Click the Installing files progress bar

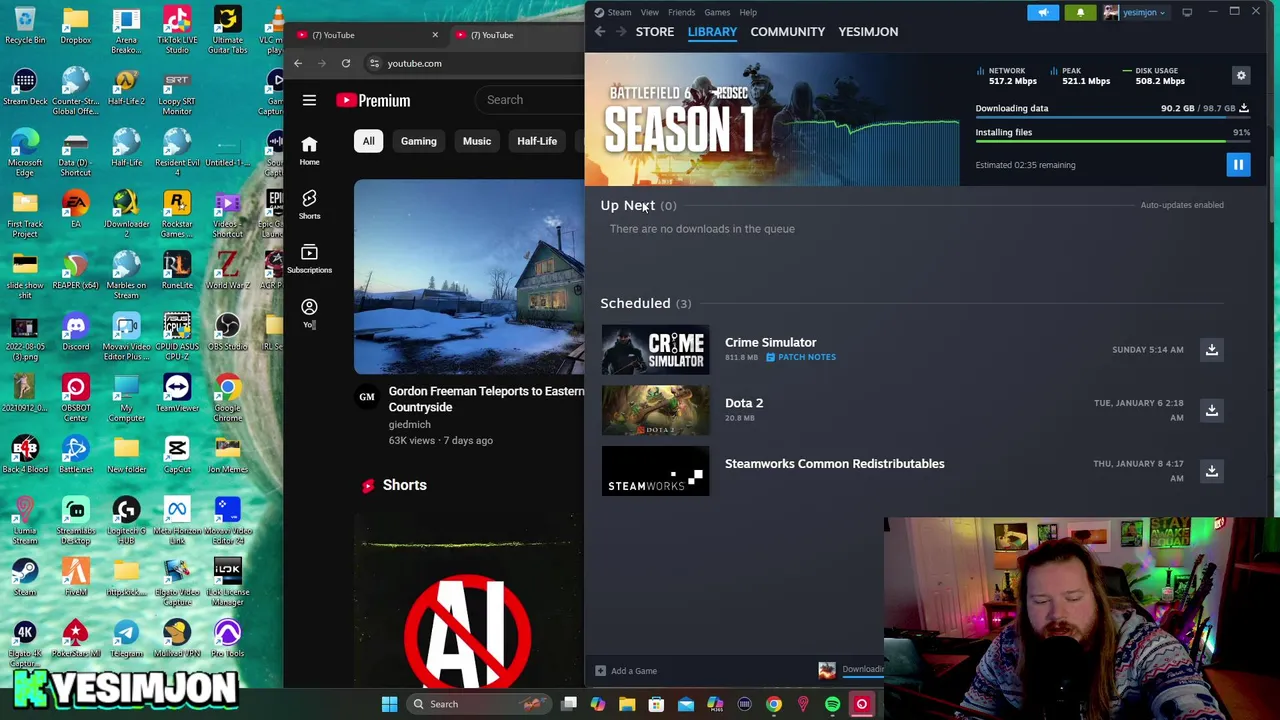coord(1112,142)
